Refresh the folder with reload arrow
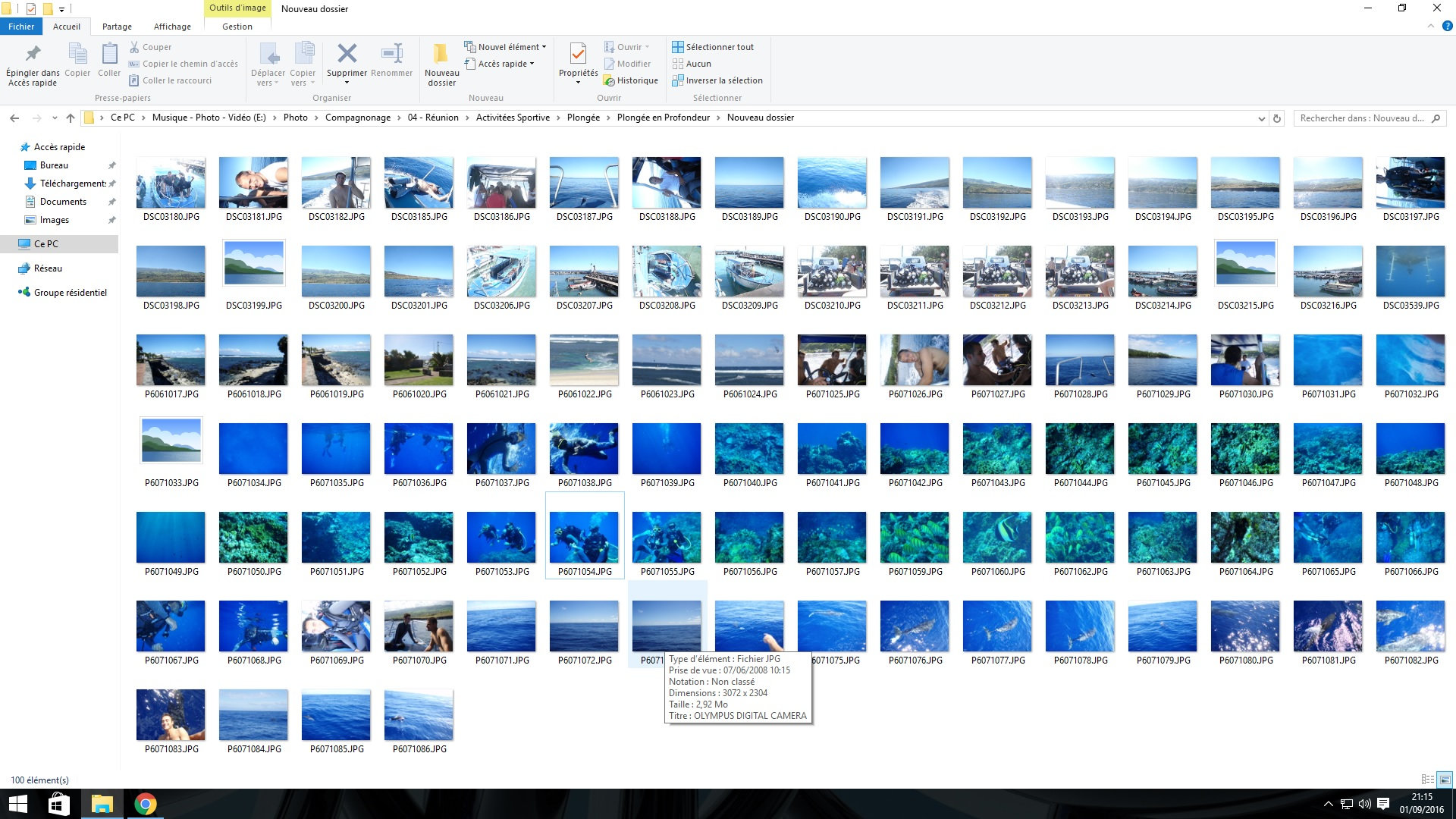Screen dimensions: 1456x819 point(1277,118)
